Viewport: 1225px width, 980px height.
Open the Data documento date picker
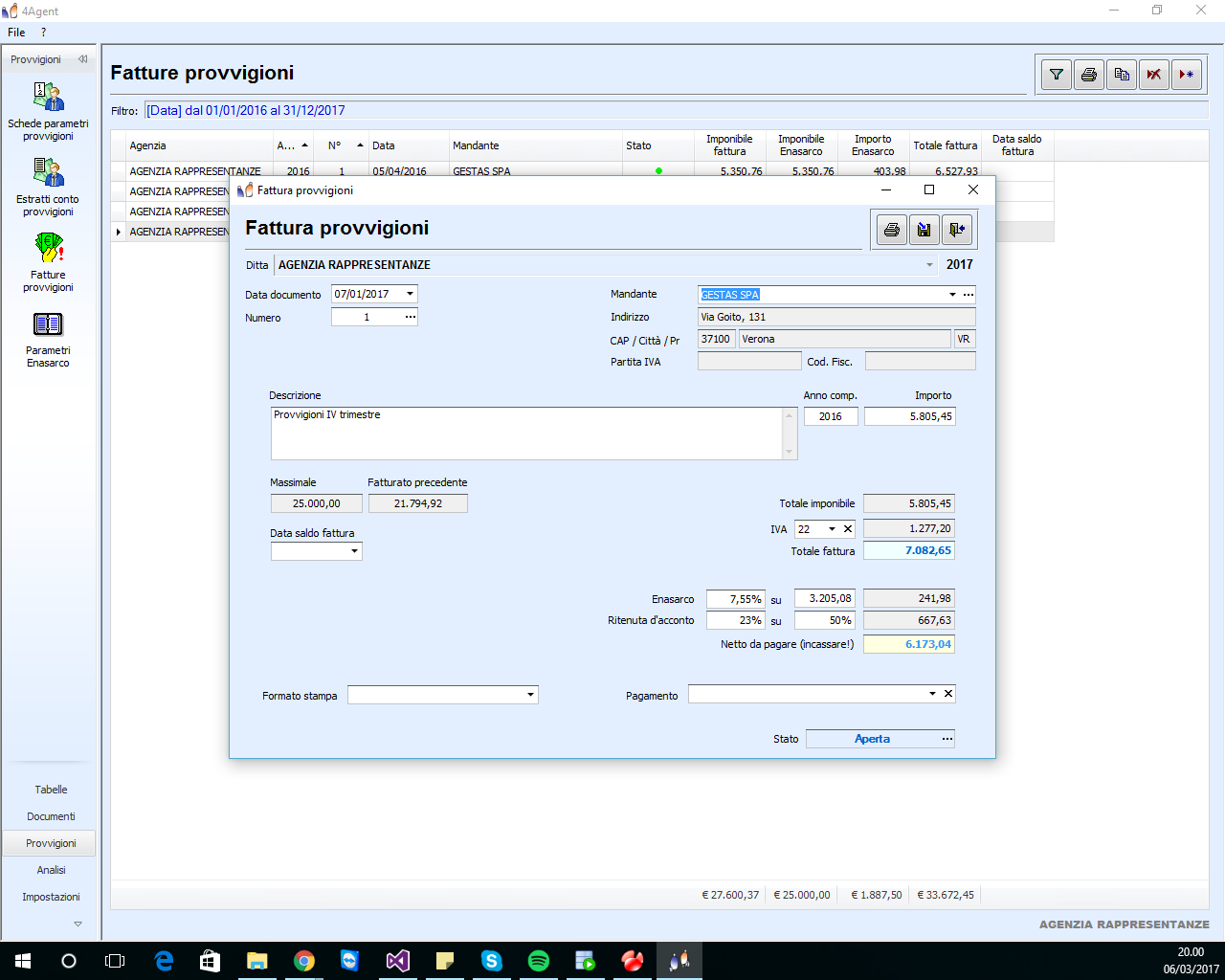coord(411,294)
